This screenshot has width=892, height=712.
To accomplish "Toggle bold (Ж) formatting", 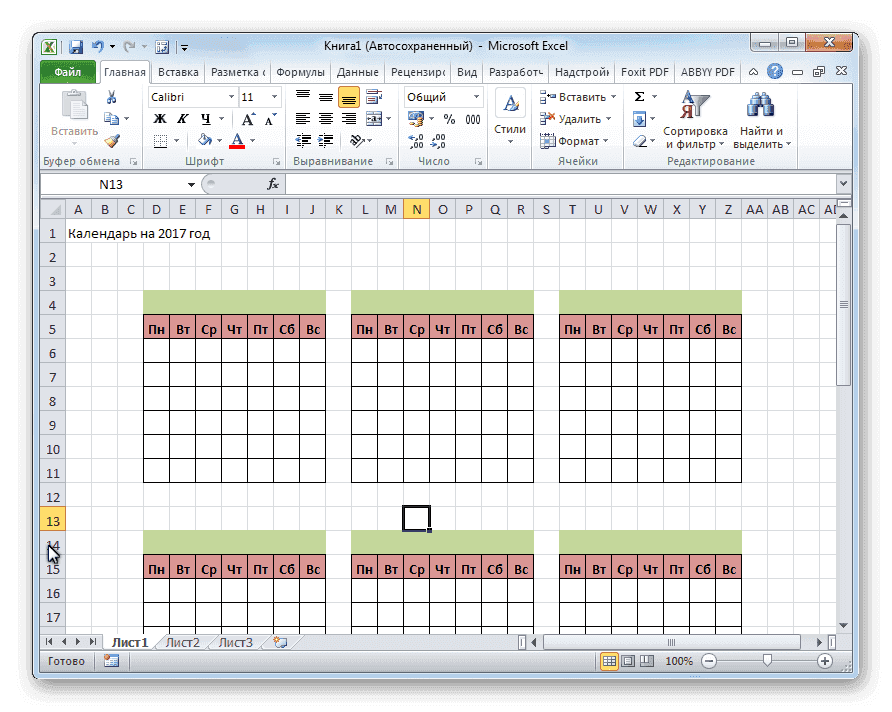I will pos(158,117).
